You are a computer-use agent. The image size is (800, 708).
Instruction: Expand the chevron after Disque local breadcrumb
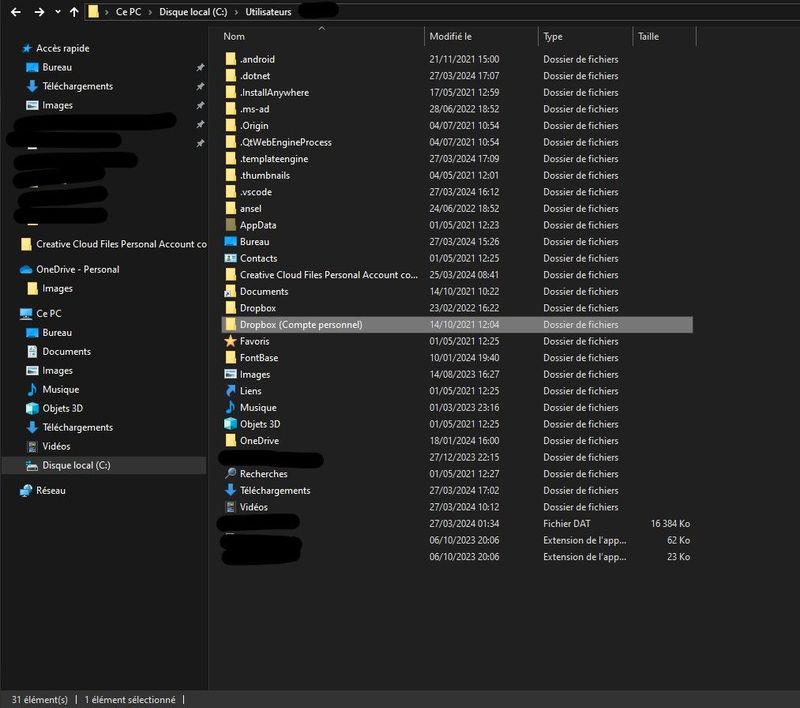coord(236,12)
